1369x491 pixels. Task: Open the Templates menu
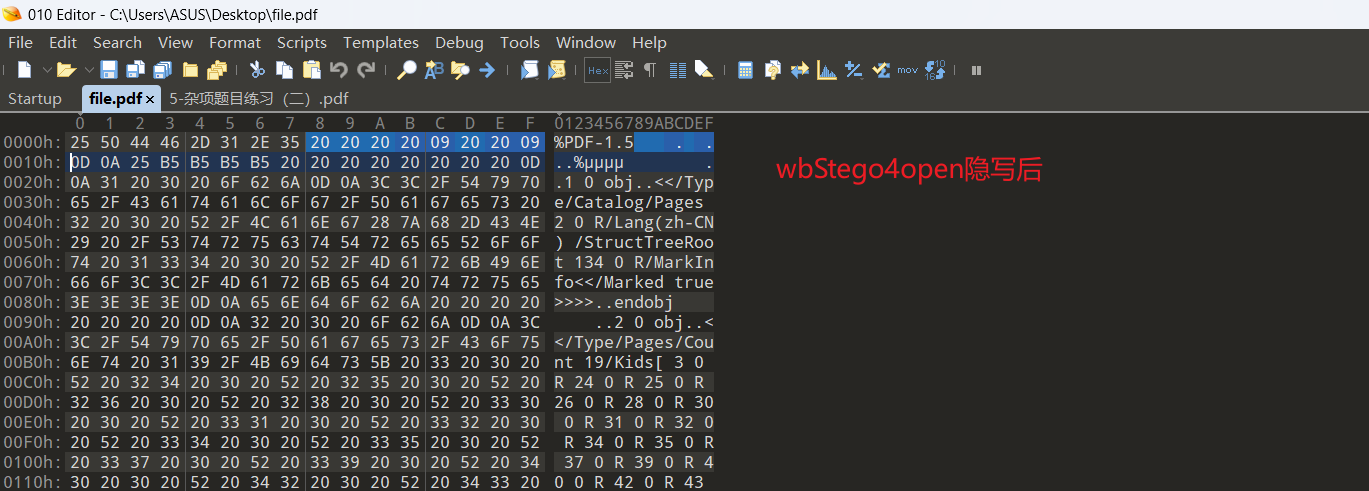pyautogui.click(x=380, y=42)
